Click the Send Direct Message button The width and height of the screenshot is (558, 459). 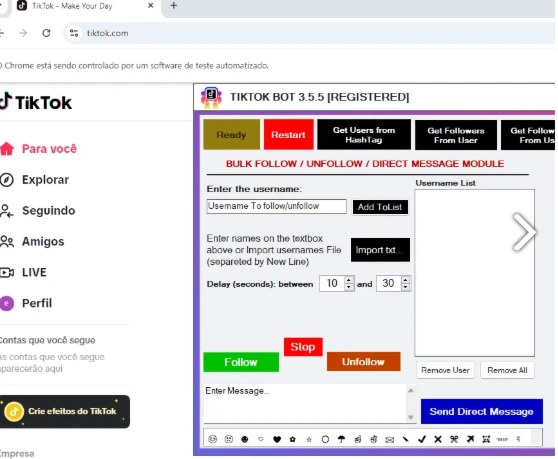481,411
